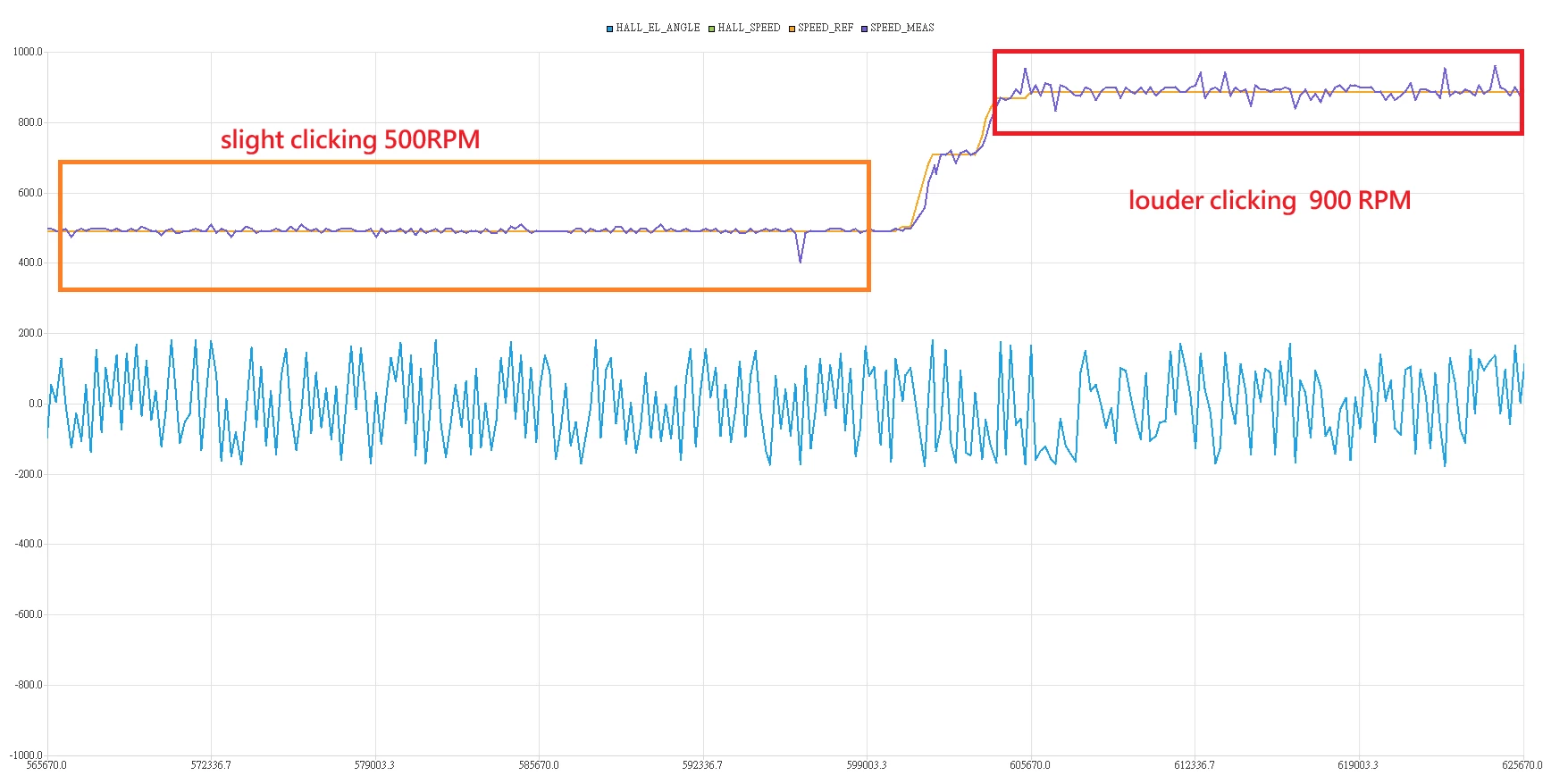Click the 592336.7 x-axis label
The height and width of the screenshot is (784, 1551).
[702, 765]
